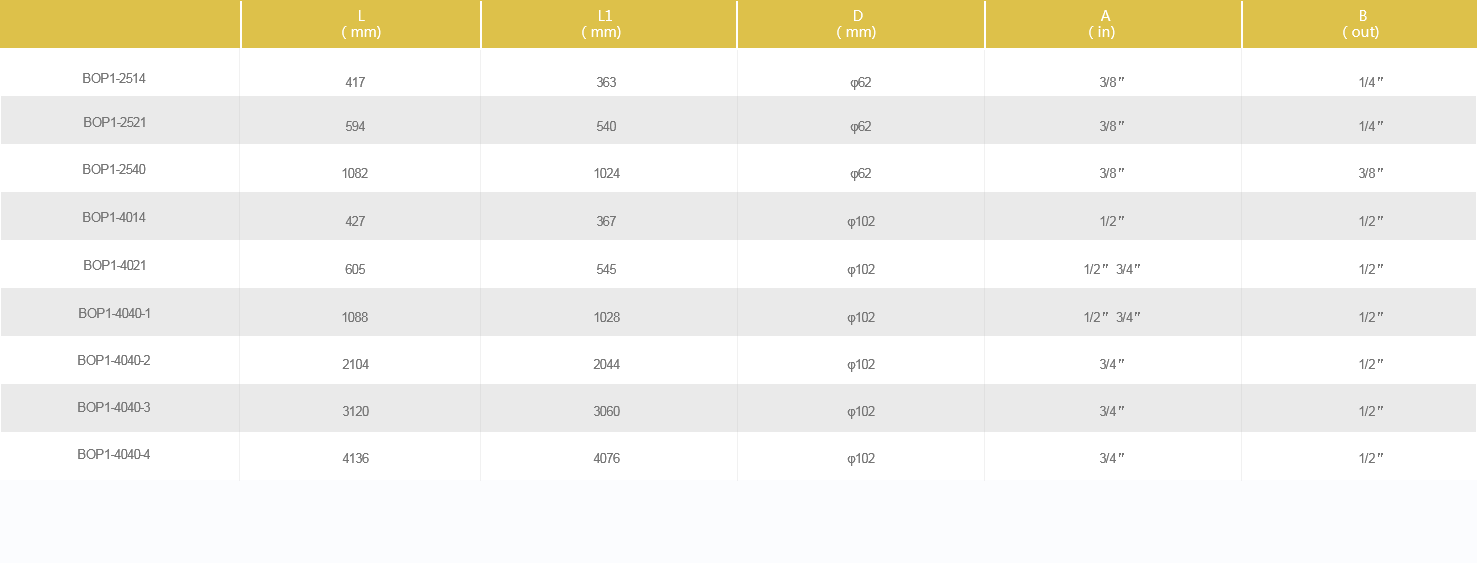Select the BOP1-2521 model row label

[115, 122]
